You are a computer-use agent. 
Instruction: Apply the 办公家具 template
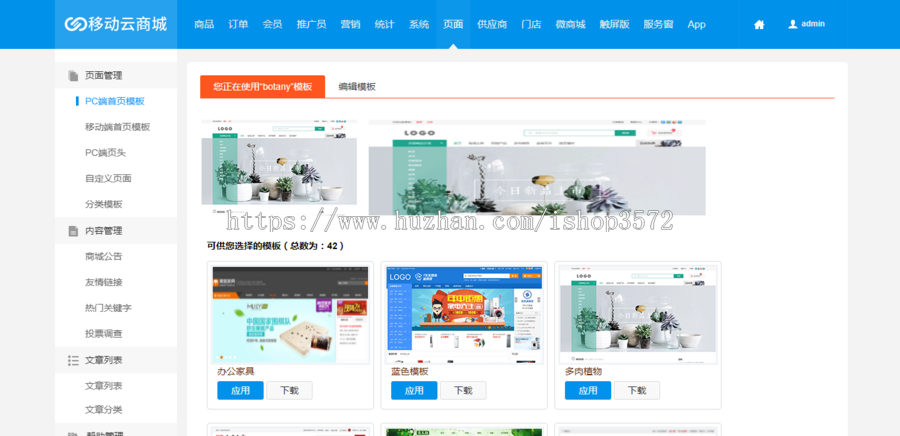(x=240, y=391)
